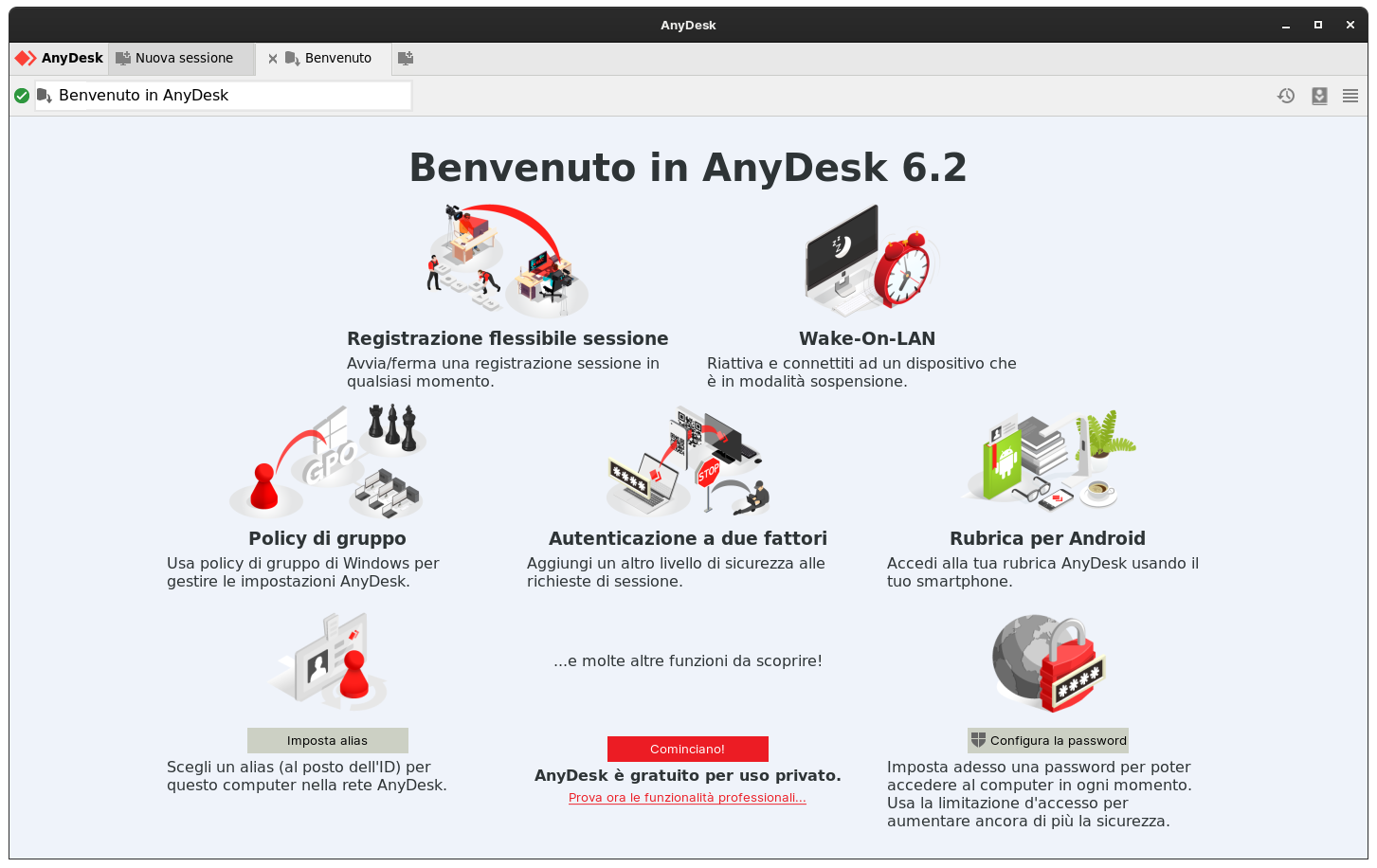The width and height of the screenshot is (1377, 868).
Task: Open the main menu via hamburger icon
Action: (x=1350, y=96)
